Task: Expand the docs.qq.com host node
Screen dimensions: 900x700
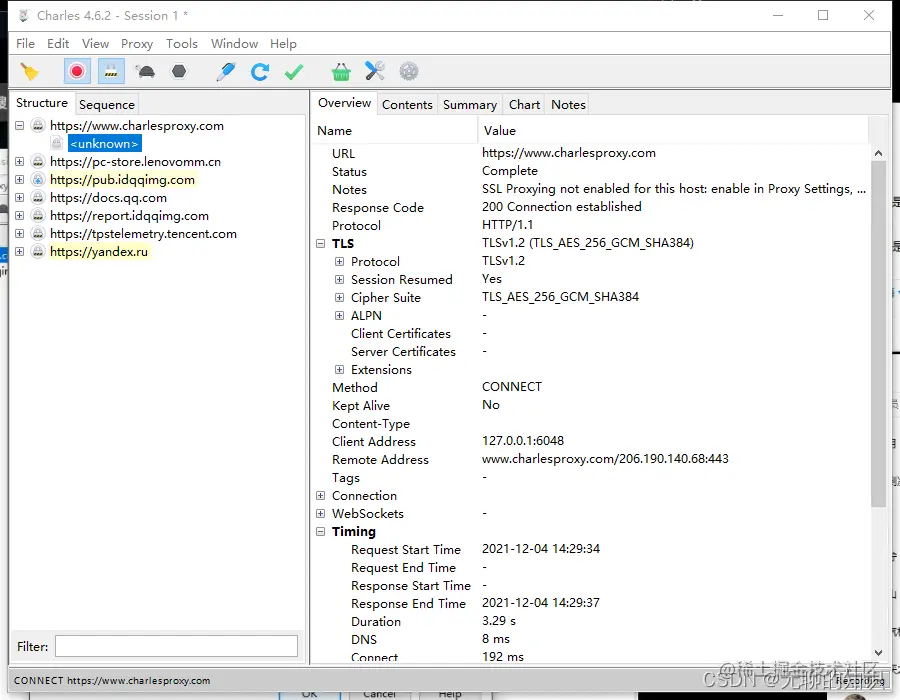Action: 20,197
